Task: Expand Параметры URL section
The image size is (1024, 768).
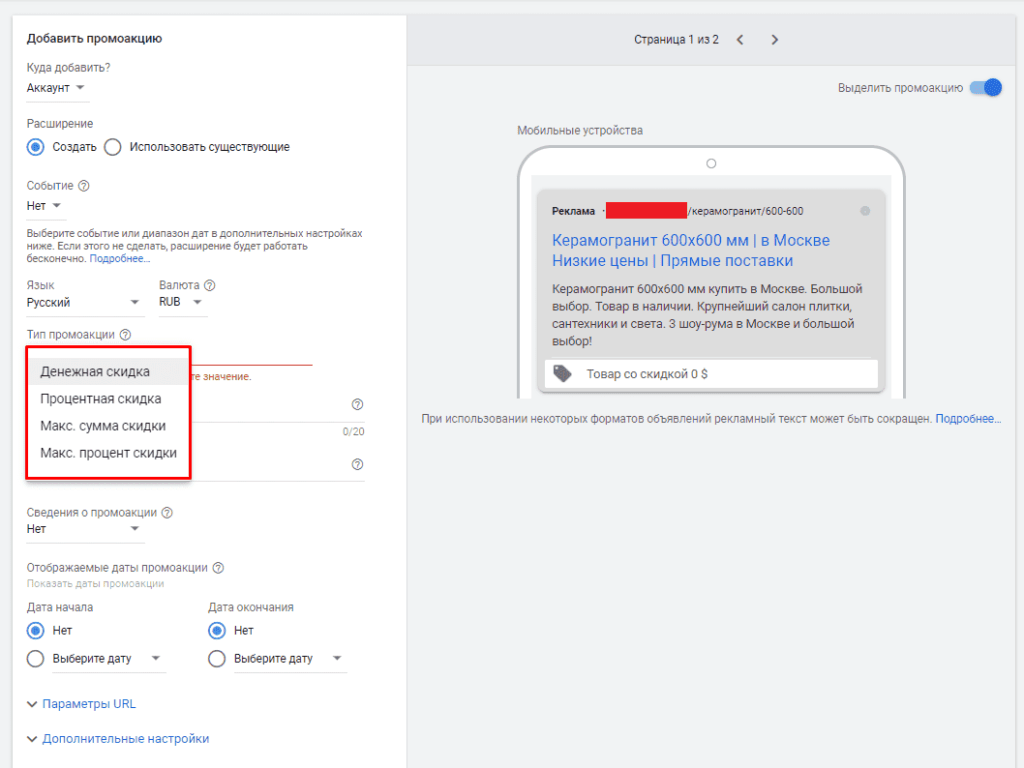Action: [82, 704]
